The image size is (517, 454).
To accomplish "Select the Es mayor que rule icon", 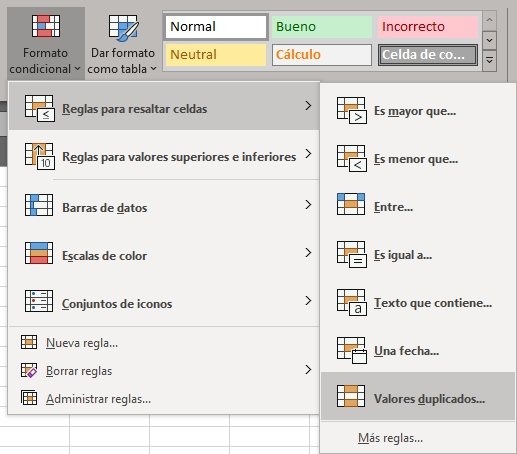I will tap(352, 111).
